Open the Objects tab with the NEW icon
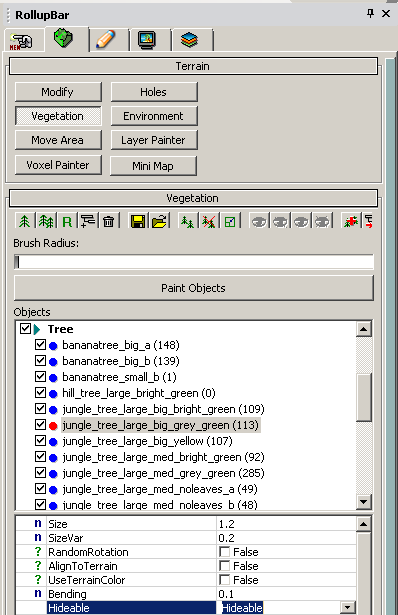398x615 pixels. [x=22, y=40]
